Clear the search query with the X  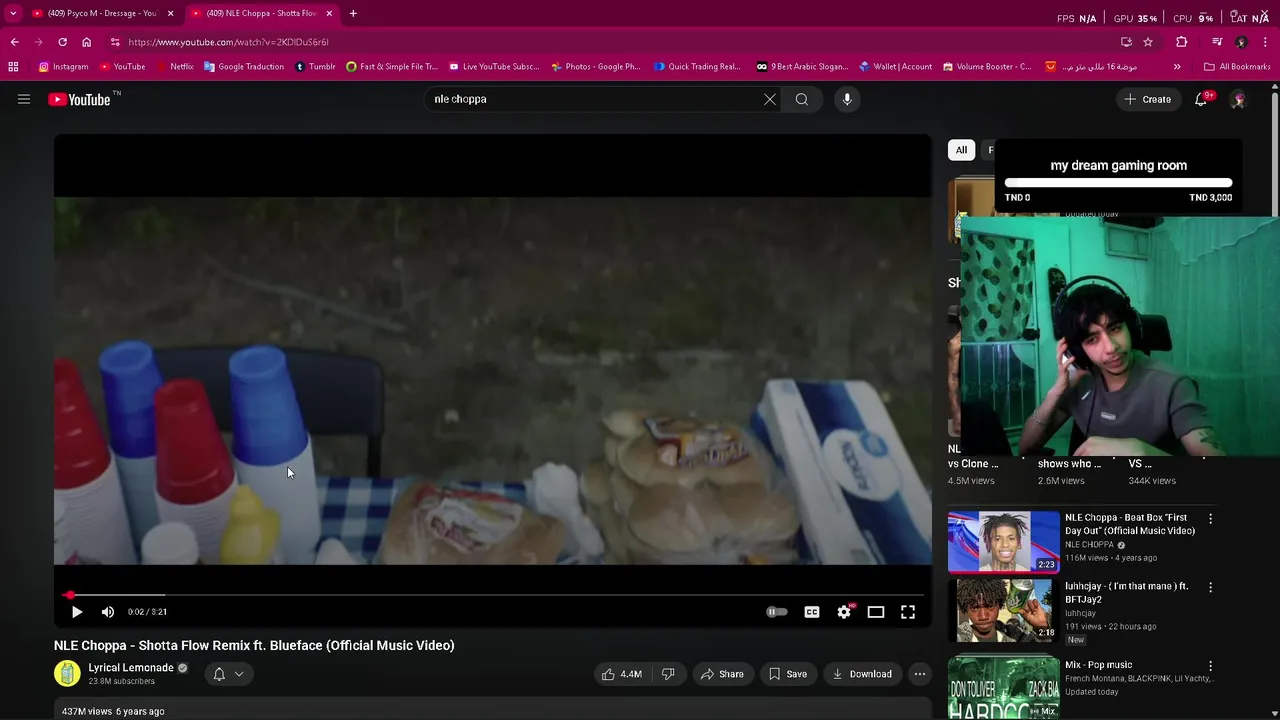(770, 99)
